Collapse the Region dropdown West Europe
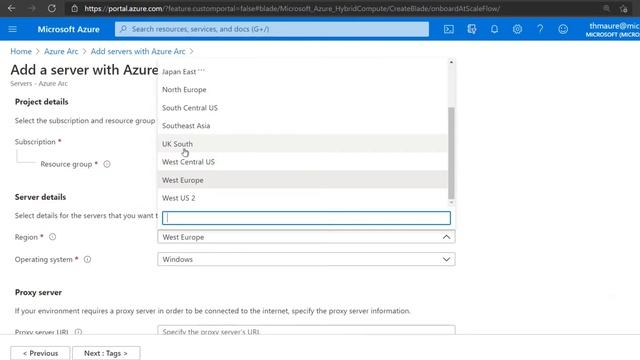Screen dimensions: 640x360 click(x=306, y=237)
